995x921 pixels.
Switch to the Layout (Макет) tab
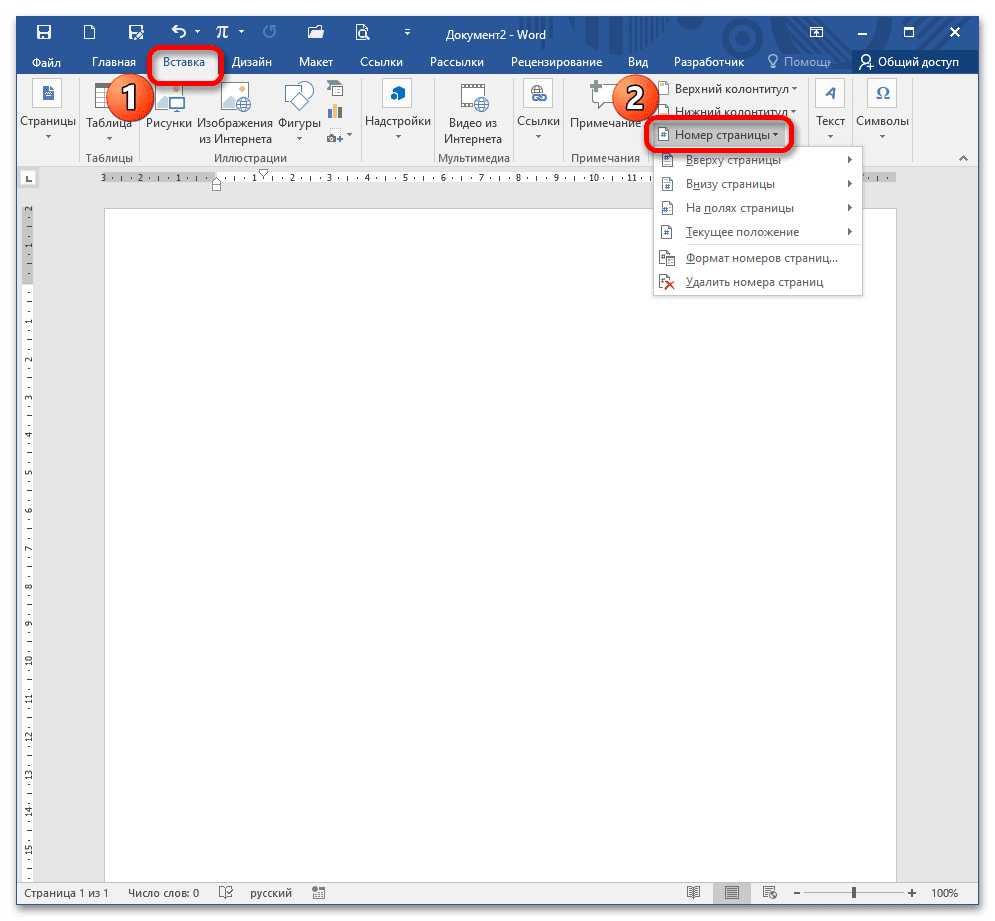point(316,62)
